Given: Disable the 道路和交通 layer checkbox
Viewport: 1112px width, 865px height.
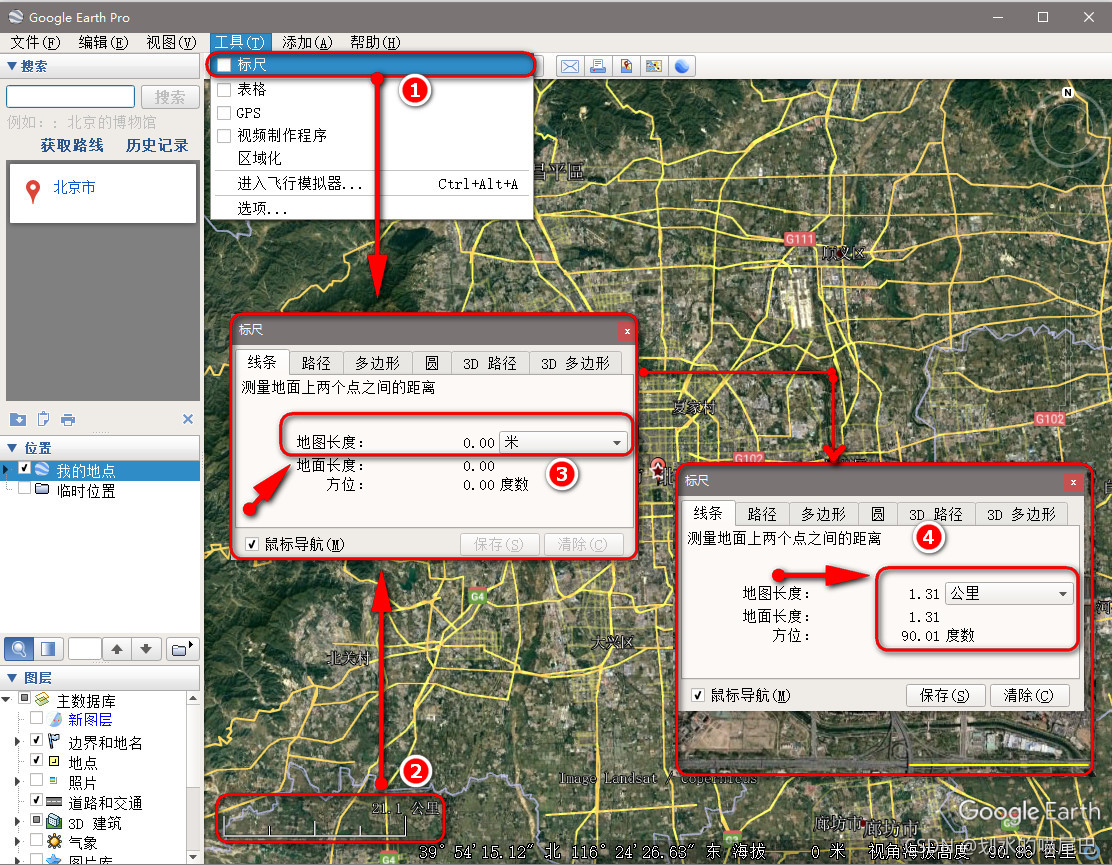Looking at the screenshot, I should (37, 800).
